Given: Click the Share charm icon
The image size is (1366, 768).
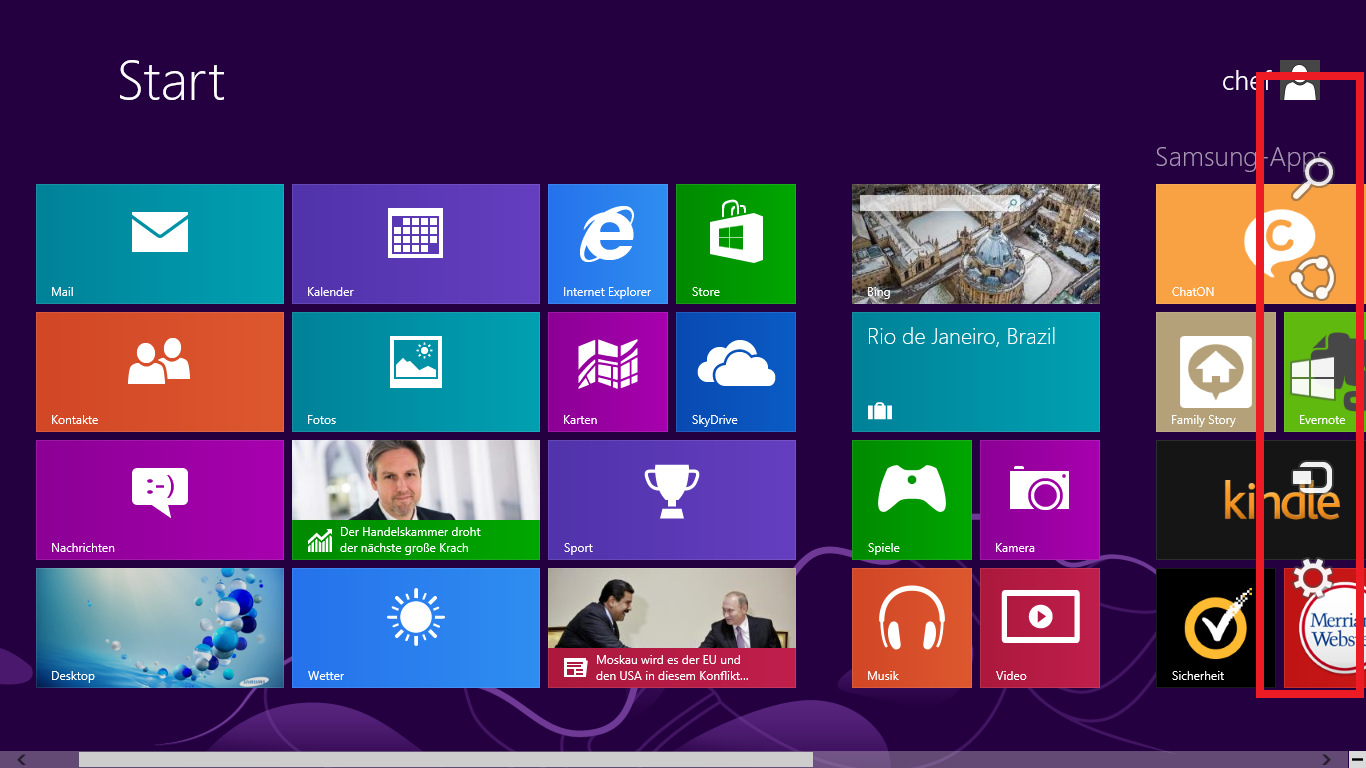Looking at the screenshot, I should pyautogui.click(x=1313, y=278).
